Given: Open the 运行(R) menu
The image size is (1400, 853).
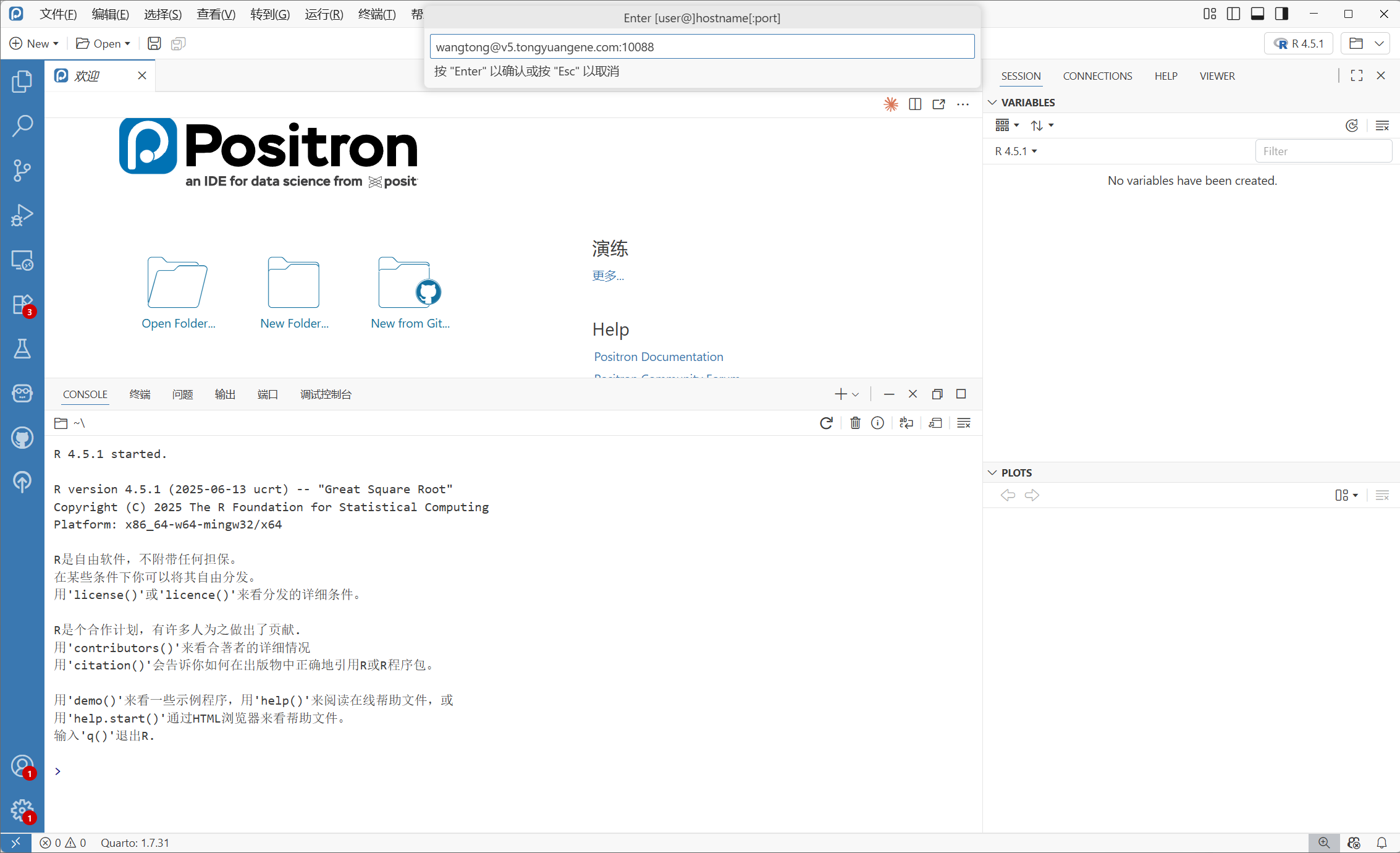Looking at the screenshot, I should 324,14.
